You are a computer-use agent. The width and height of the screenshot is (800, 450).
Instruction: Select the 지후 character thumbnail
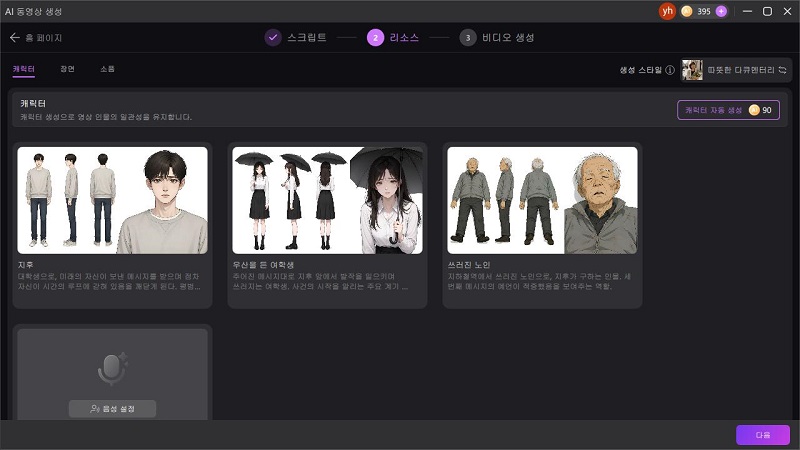tap(112, 201)
